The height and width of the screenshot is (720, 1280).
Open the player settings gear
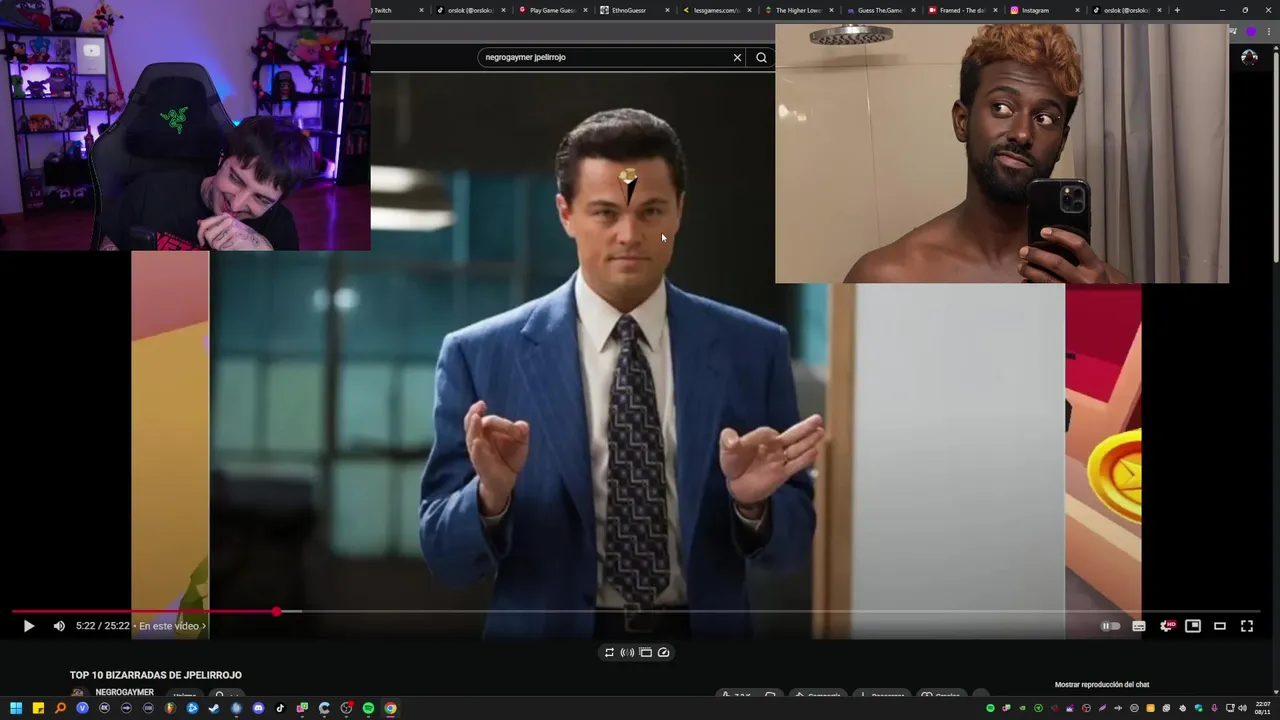tap(1166, 626)
